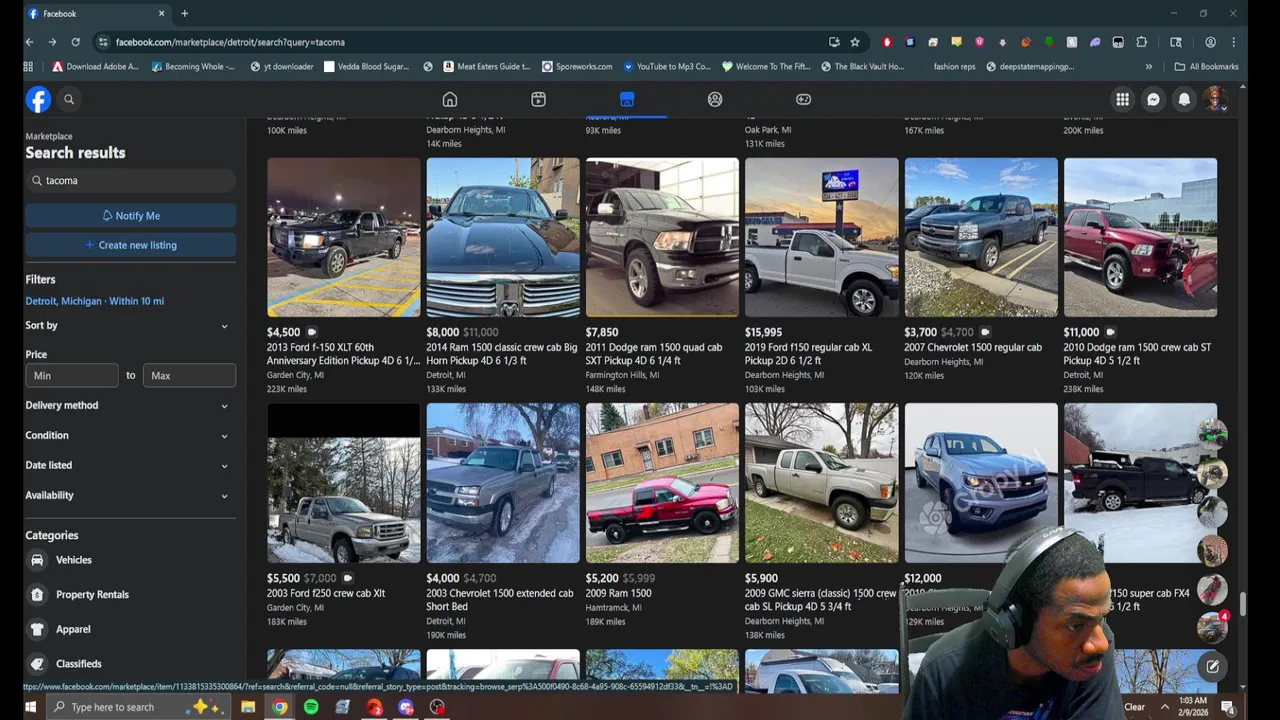
Task: Open Chrome's three-dot menu
Action: tap(1233, 42)
